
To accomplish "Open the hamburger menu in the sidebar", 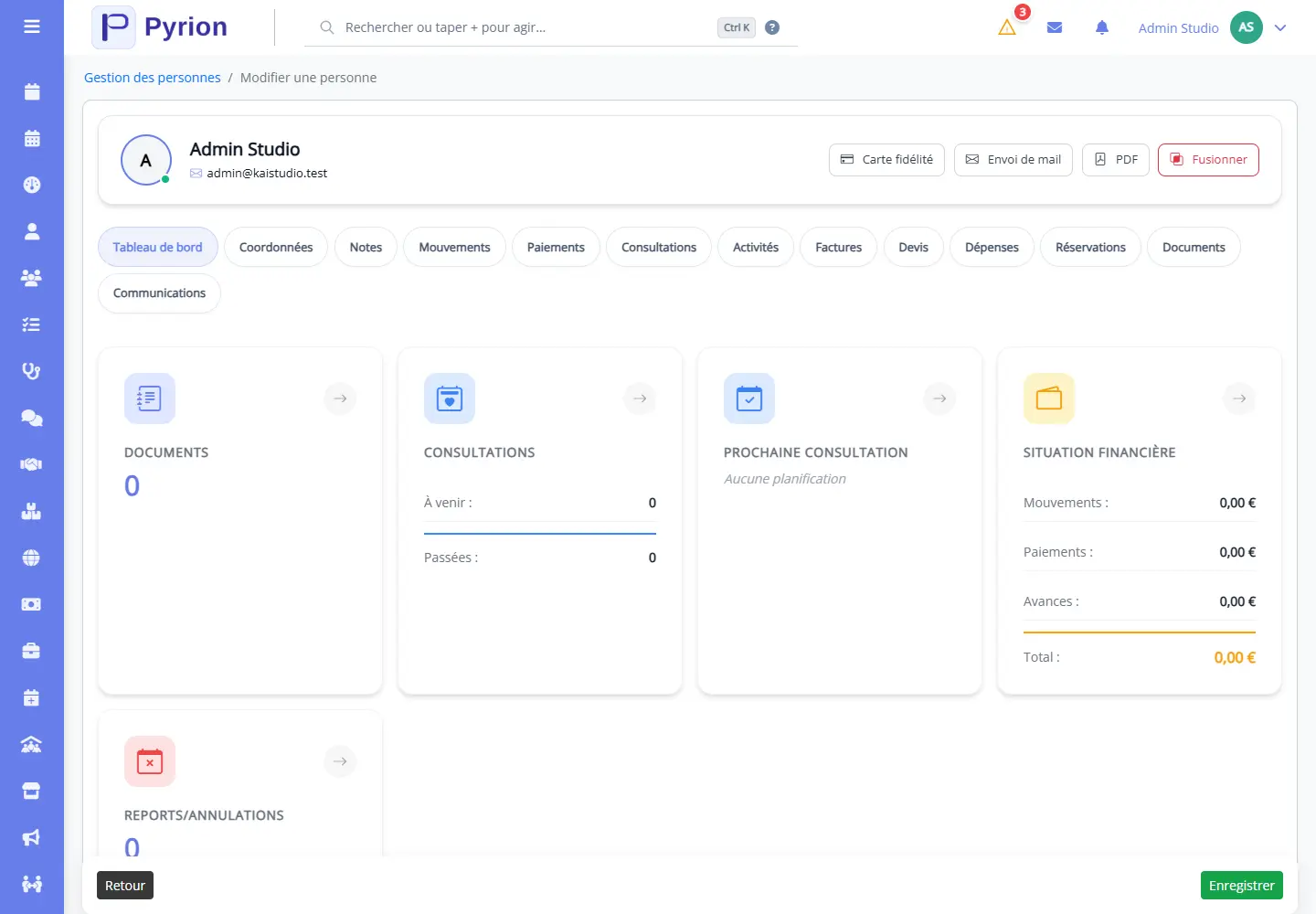I will [x=32, y=27].
